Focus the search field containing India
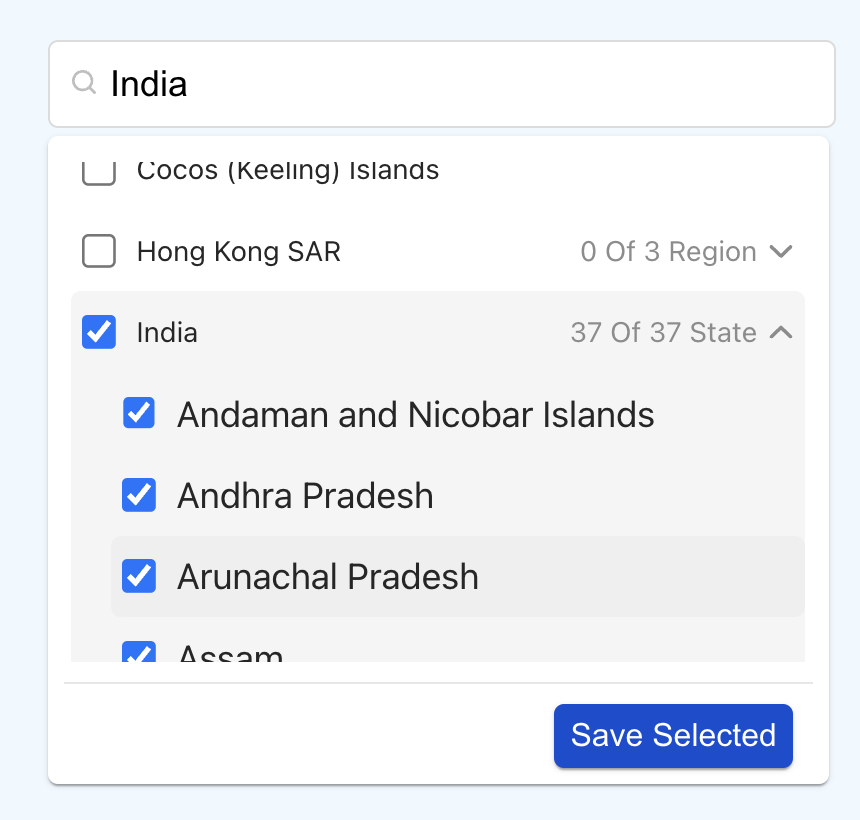The image size is (860, 820). [442, 84]
